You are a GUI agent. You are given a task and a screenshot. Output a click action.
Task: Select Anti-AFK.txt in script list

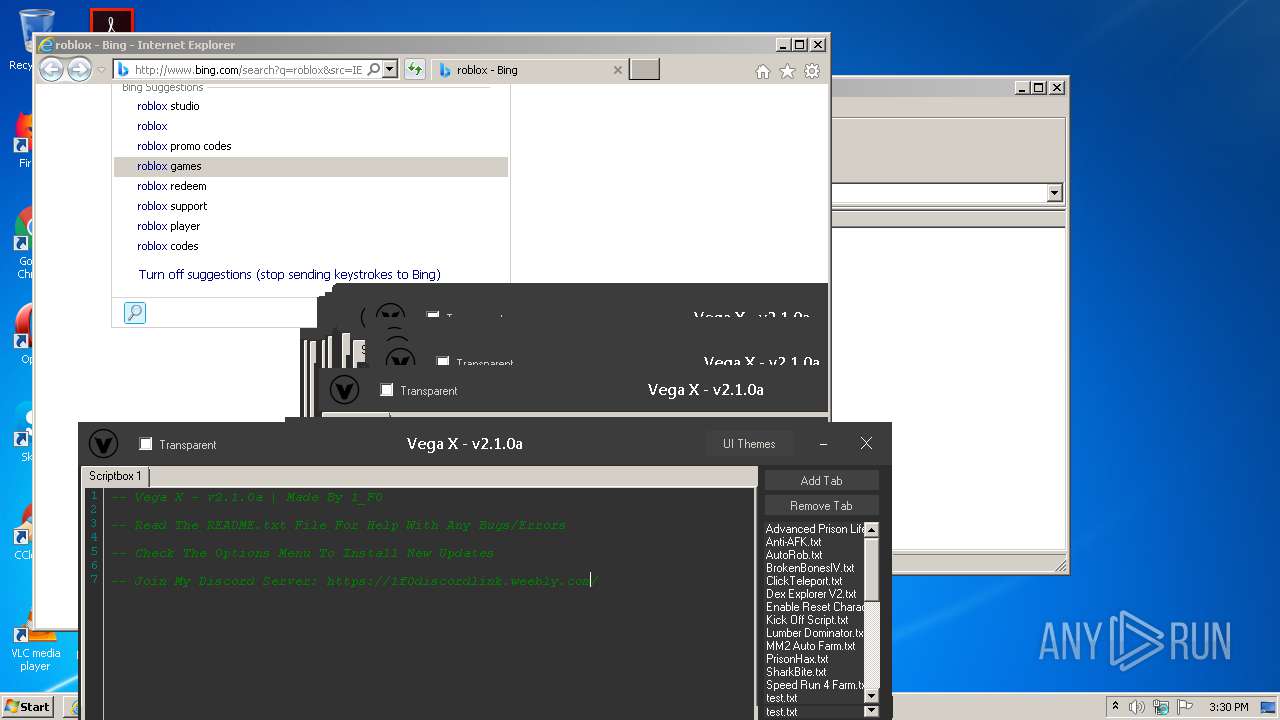click(x=814, y=542)
